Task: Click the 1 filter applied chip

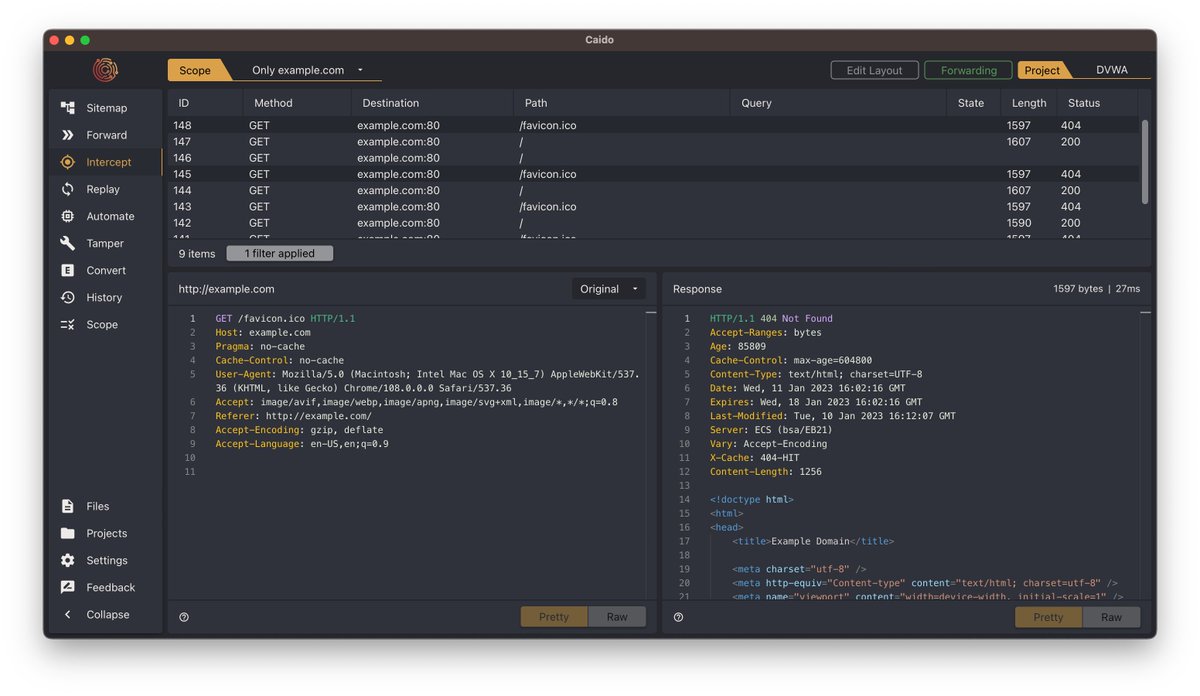Action: (279, 253)
